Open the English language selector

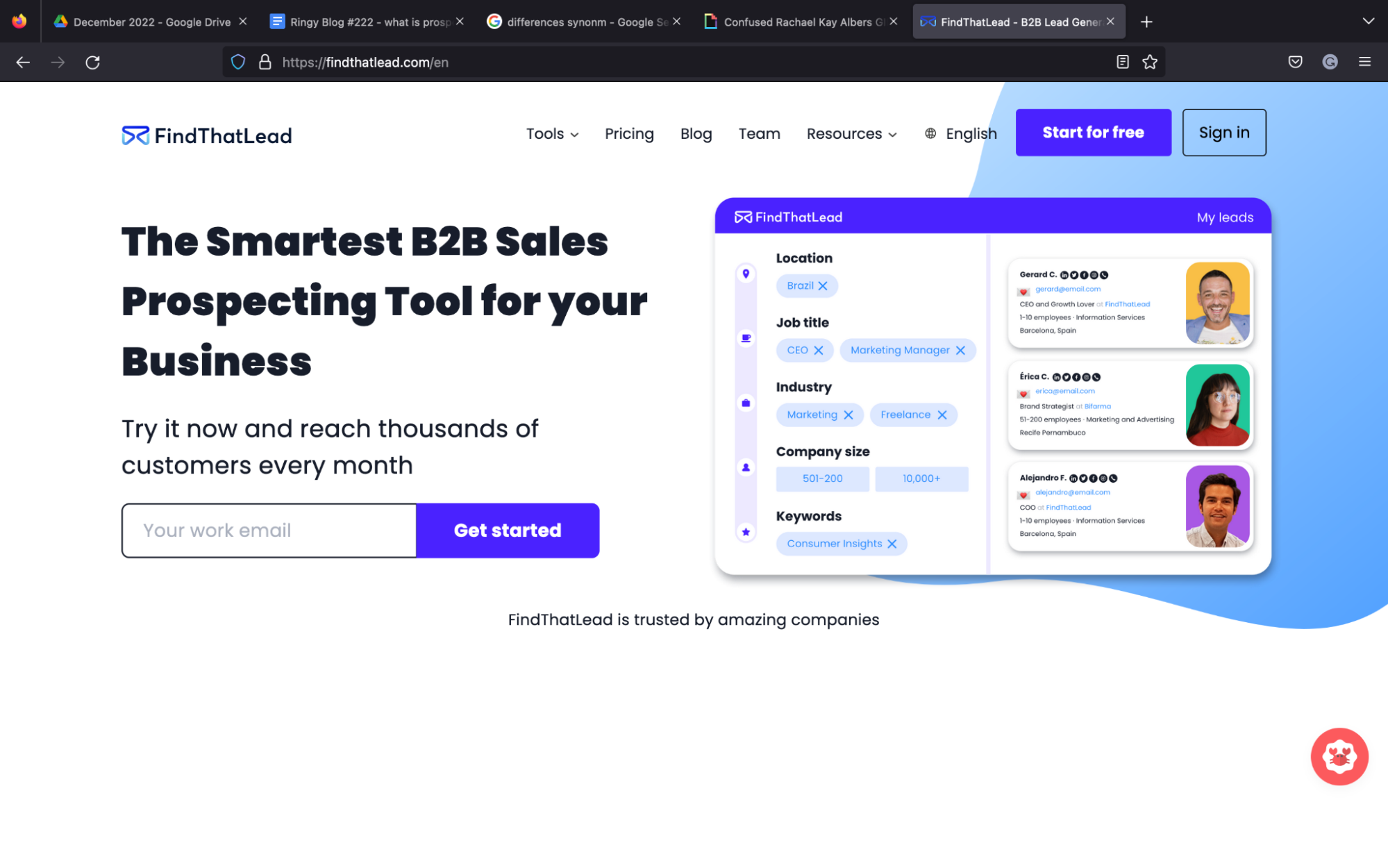(x=960, y=133)
